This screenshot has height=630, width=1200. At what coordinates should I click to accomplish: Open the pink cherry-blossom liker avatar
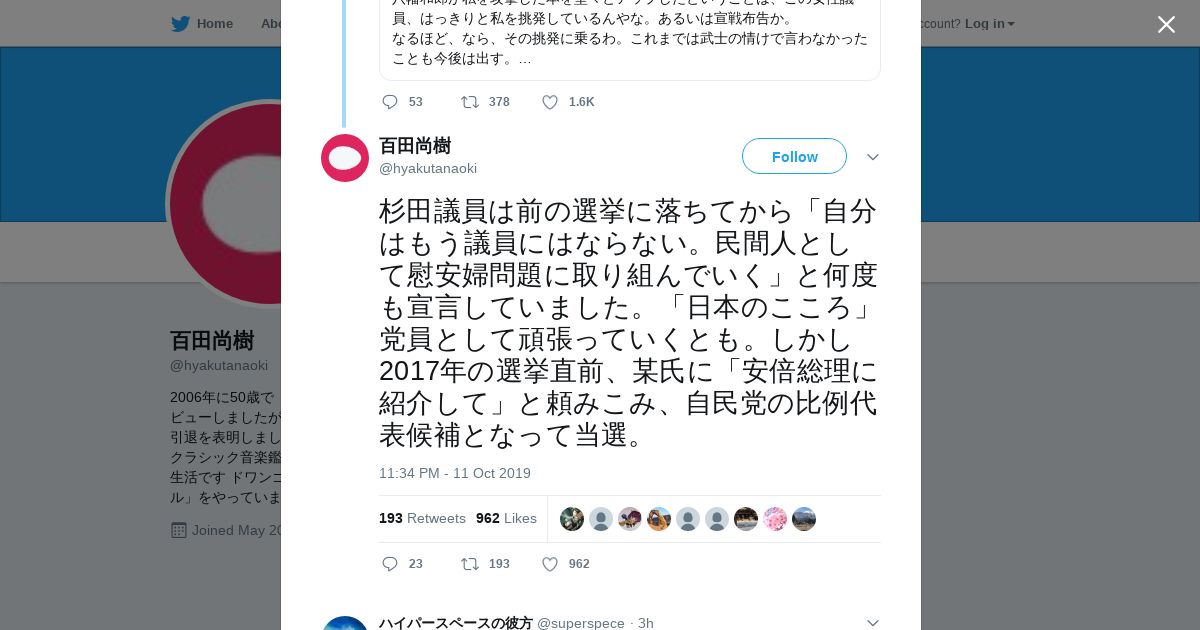(x=775, y=519)
